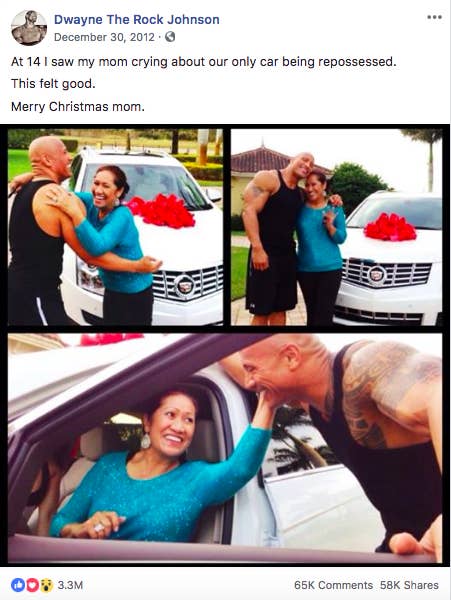
Task: Click the 'Merry Christmas mom.' text line
Action: 78,106
